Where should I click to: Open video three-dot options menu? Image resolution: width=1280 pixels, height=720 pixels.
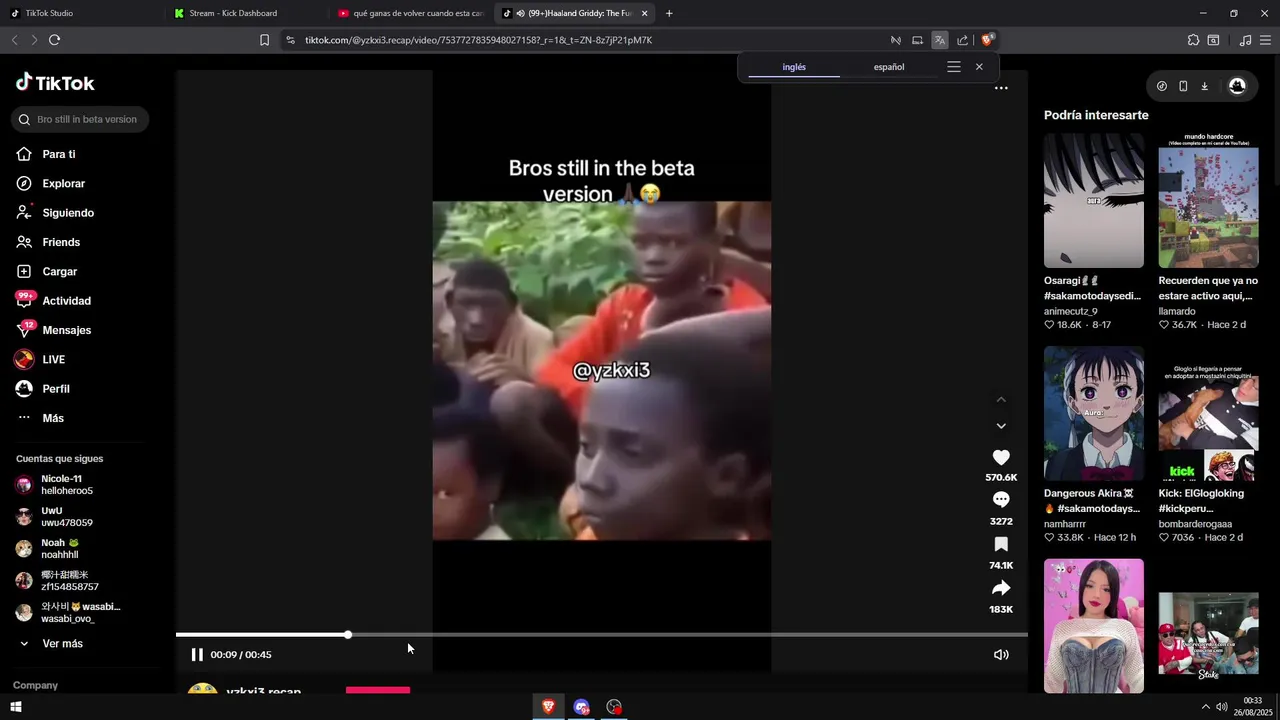[x=1001, y=88]
